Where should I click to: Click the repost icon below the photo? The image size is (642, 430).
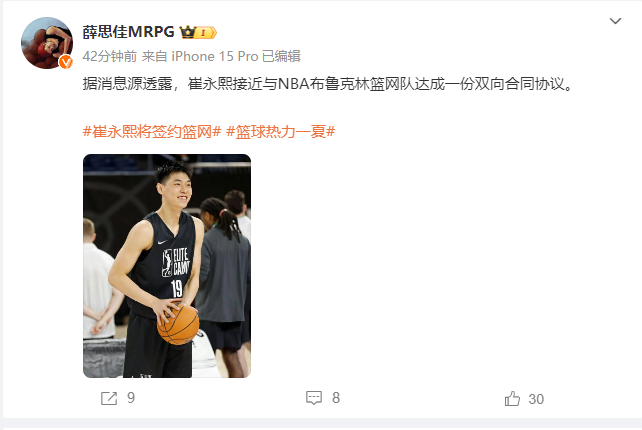[x=109, y=398]
